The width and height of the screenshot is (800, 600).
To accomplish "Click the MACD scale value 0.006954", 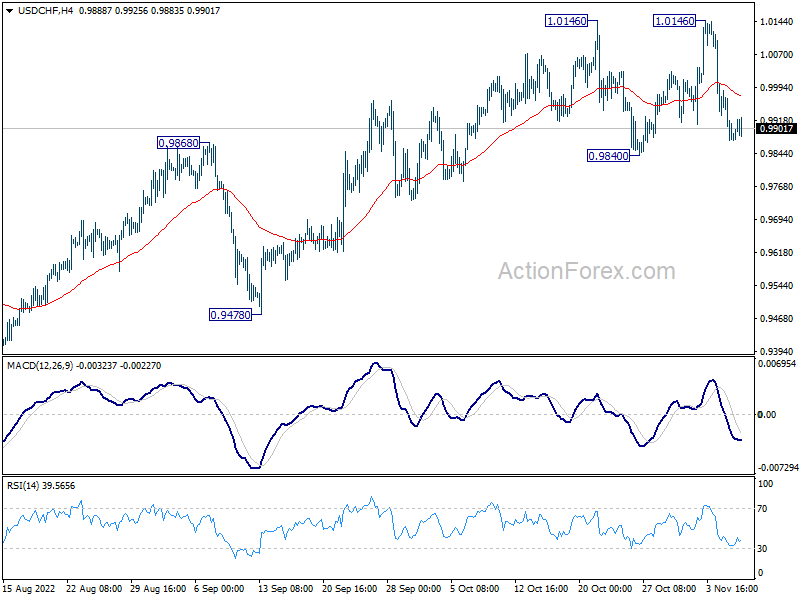I will 777,364.
